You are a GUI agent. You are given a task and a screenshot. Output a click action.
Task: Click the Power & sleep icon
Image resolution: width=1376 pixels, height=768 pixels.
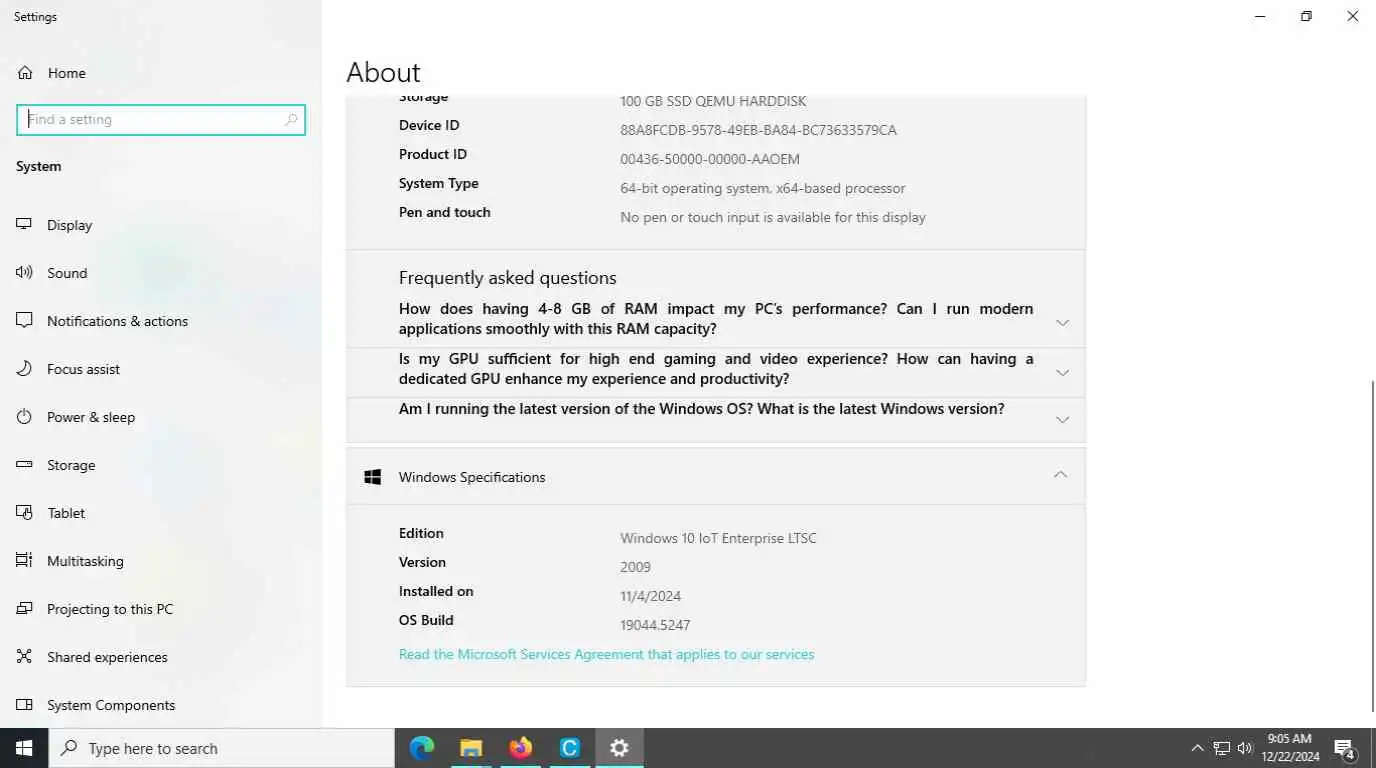(25, 417)
